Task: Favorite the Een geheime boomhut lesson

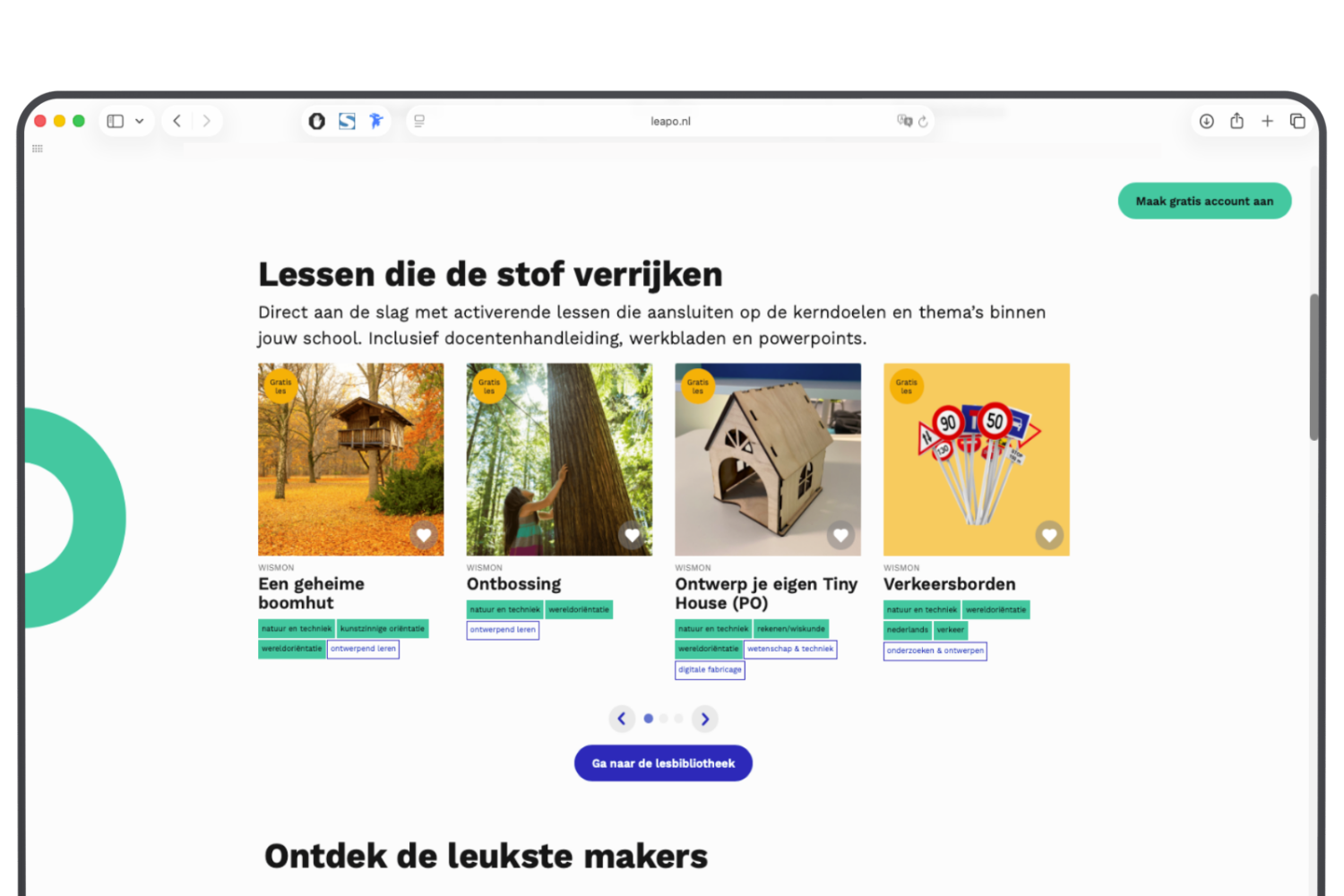Action: (x=424, y=535)
